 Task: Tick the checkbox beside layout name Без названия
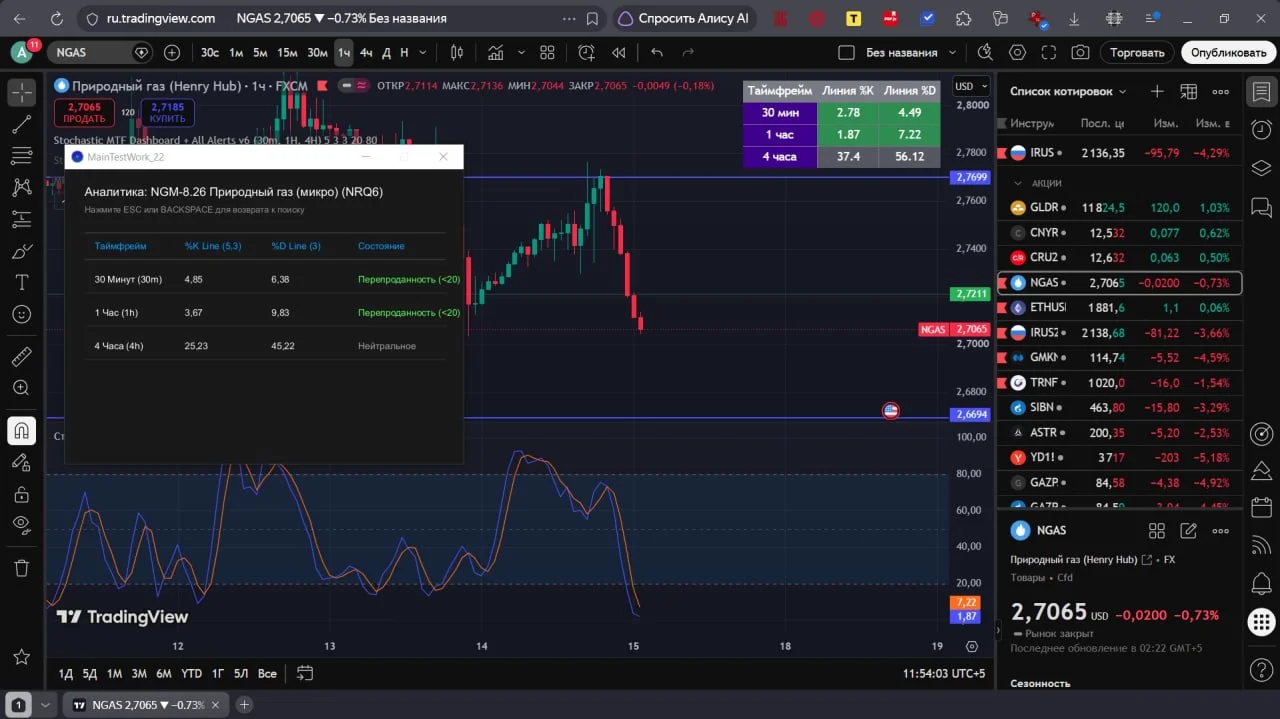click(x=846, y=53)
